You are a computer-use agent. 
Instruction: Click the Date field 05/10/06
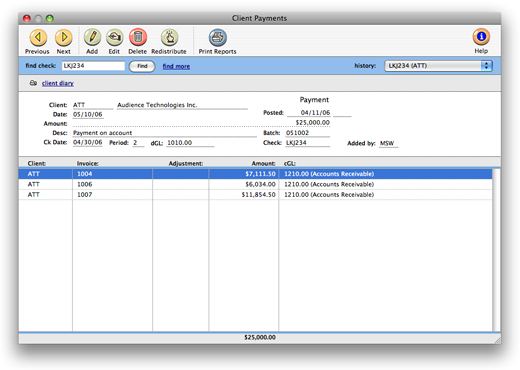pos(88,114)
